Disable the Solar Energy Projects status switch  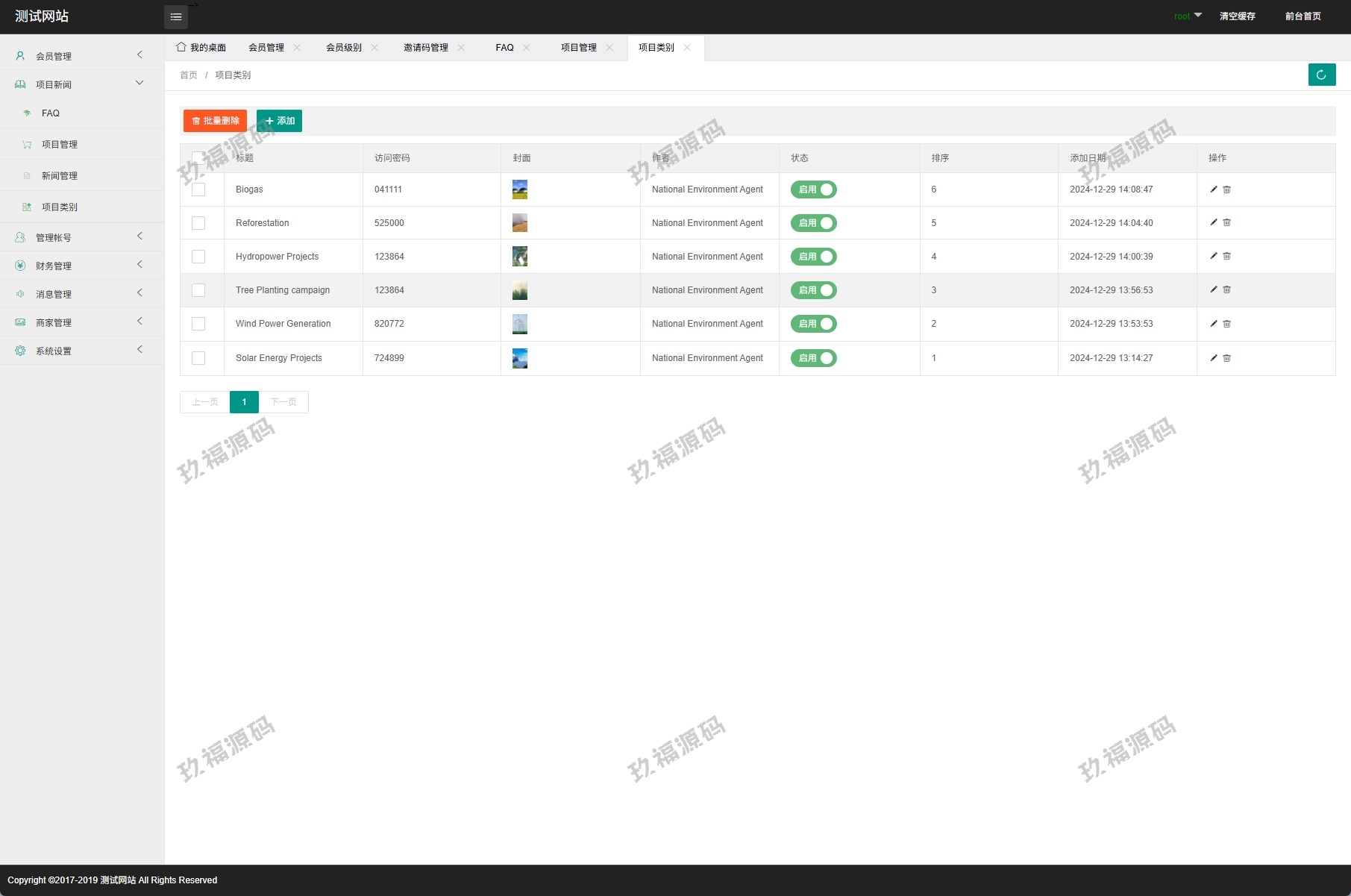(x=813, y=358)
